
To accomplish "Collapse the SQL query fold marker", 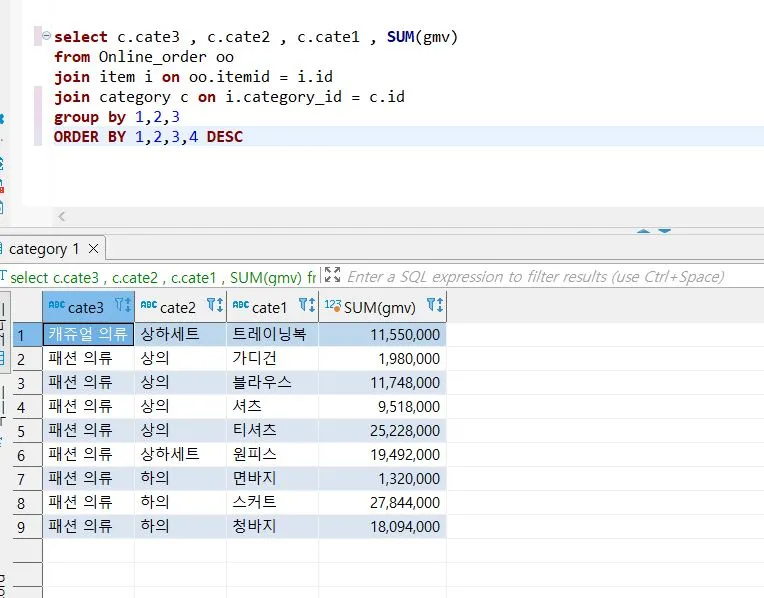I will pyautogui.click(x=46, y=35).
